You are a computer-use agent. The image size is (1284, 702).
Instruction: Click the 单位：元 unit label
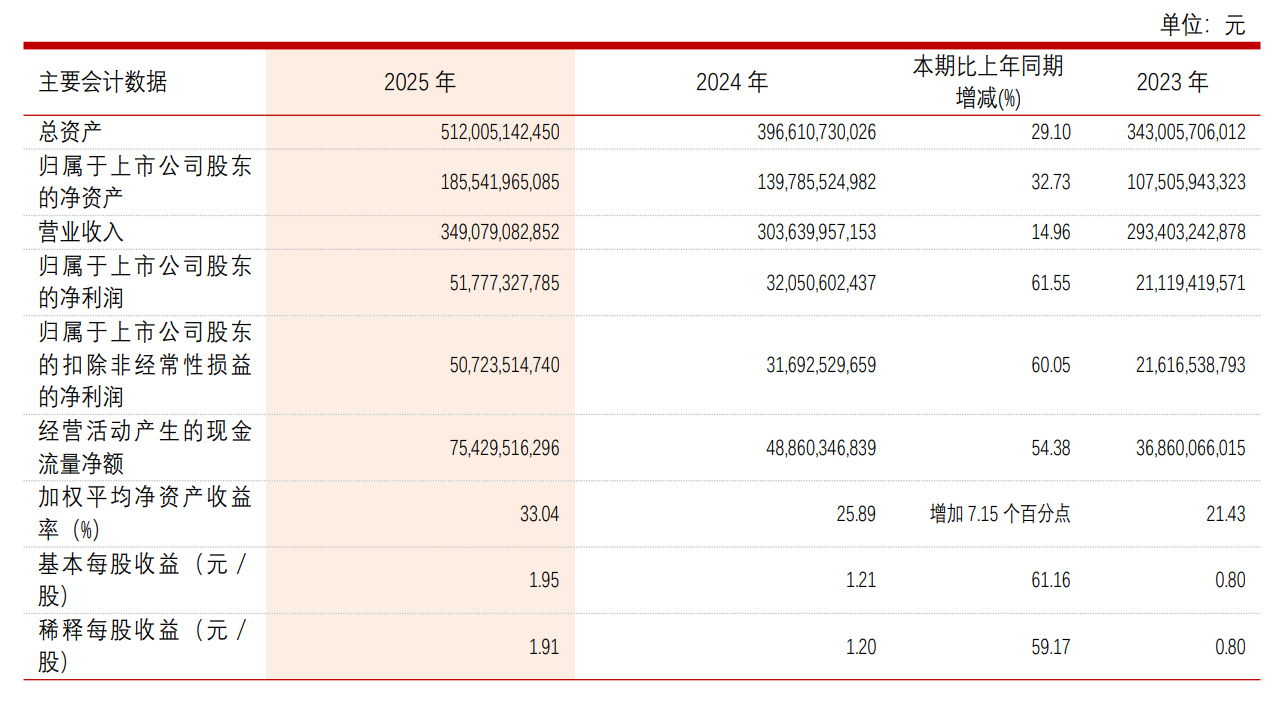pos(1202,25)
